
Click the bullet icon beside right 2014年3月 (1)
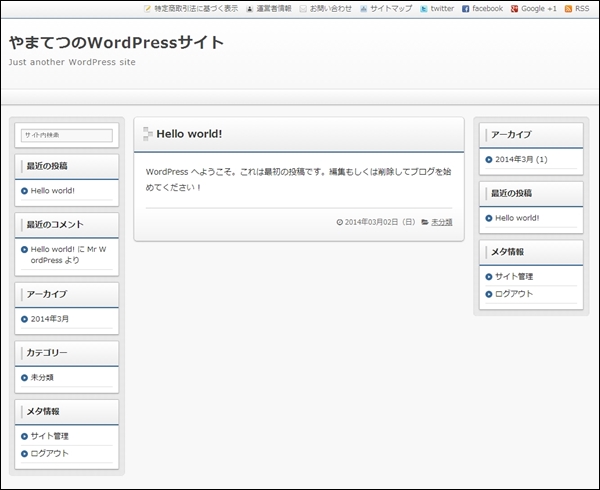489,160
